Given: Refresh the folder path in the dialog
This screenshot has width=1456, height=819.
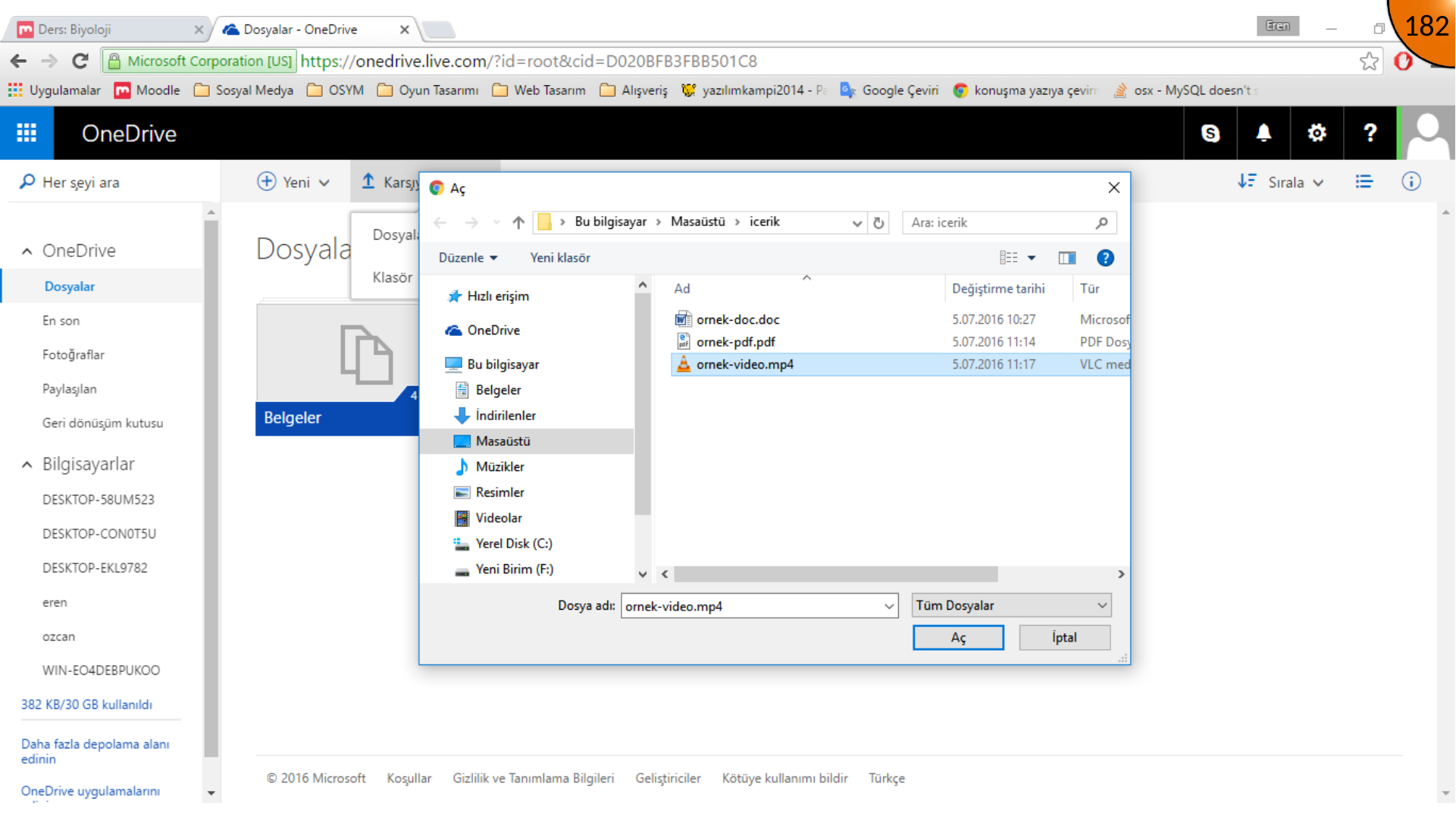Looking at the screenshot, I should click(878, 223).
